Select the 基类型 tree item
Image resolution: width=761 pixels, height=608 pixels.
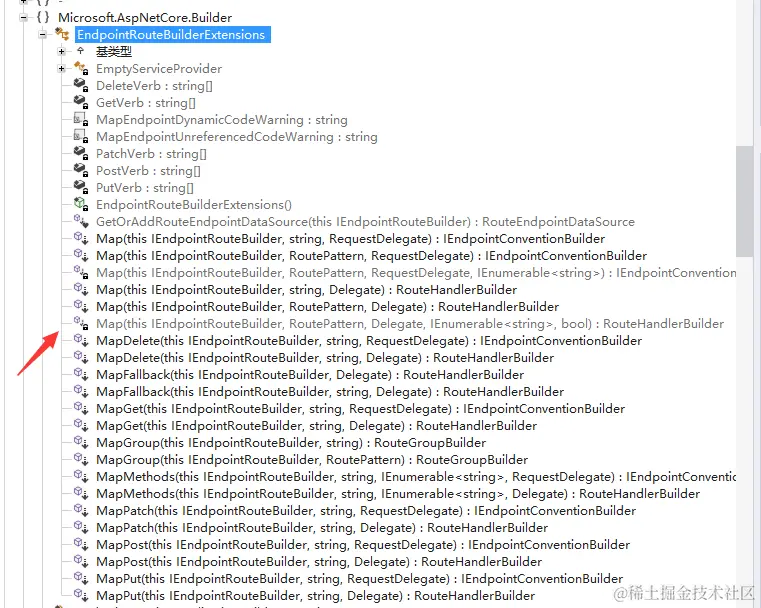[x=114, y=51]
